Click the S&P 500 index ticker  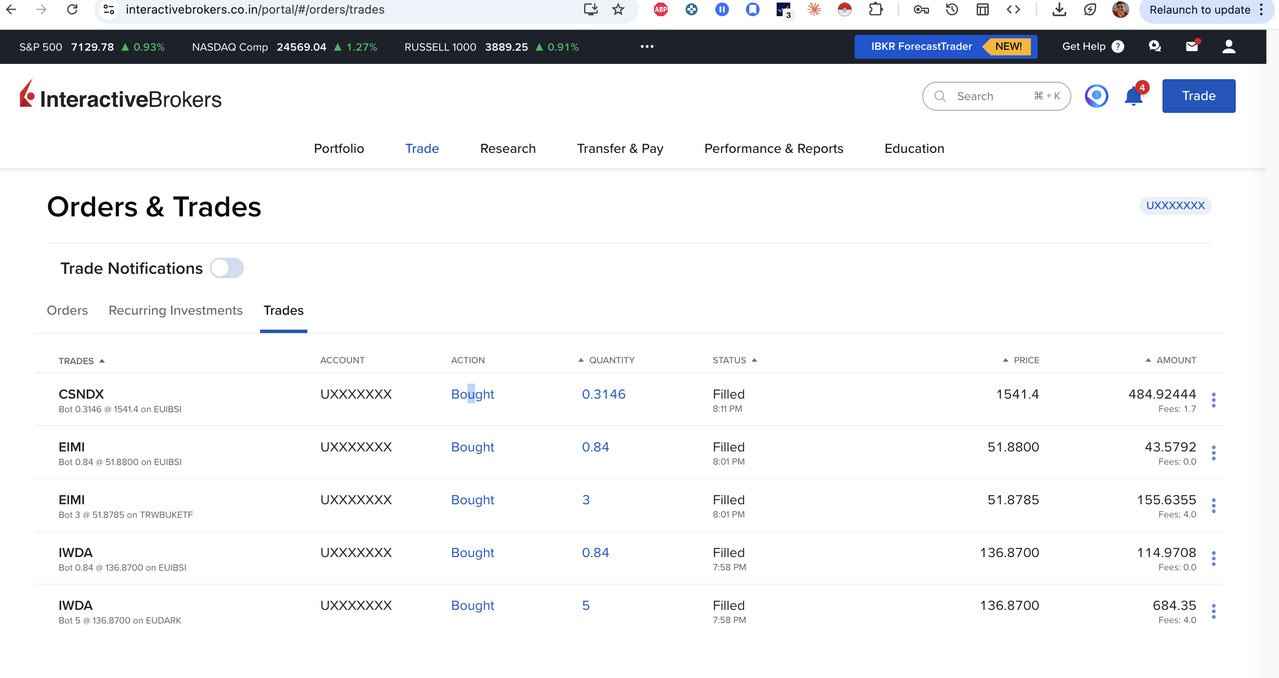click(92, 46)
